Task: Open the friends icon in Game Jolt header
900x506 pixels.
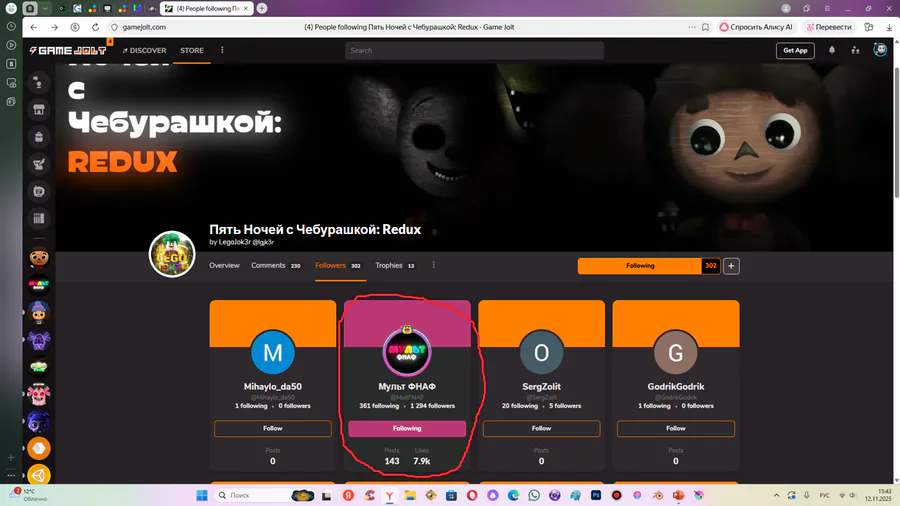Action: coord(855,50)
